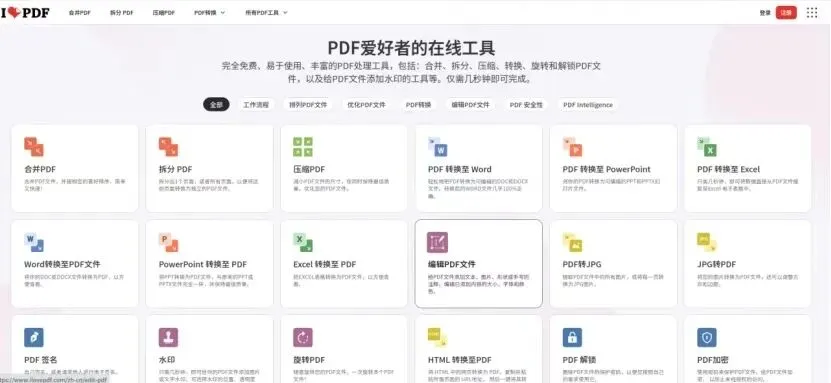Select the PDF 安全性 filter tab
The image size is (831, 383).
pyautogui.click(x=526, y=105)
